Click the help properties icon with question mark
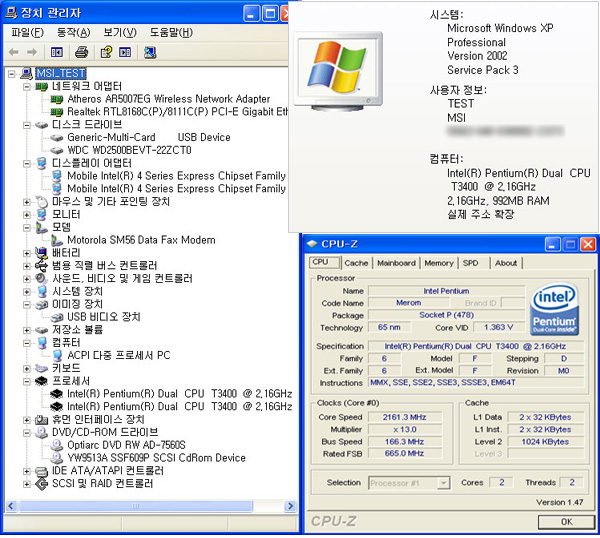600x538 pixels. tap(106, 52)
